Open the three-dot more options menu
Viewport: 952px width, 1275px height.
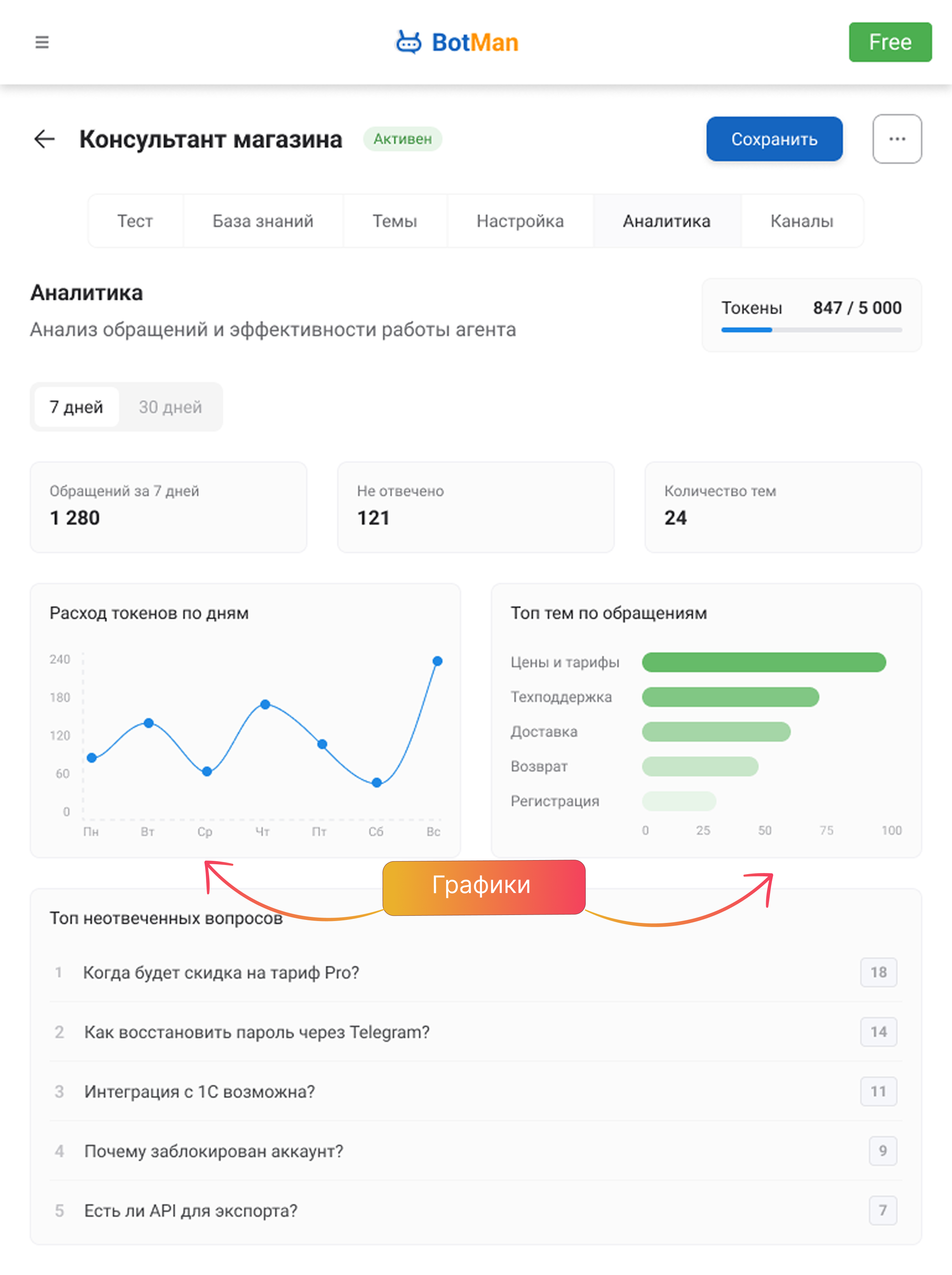click(897, 139)
